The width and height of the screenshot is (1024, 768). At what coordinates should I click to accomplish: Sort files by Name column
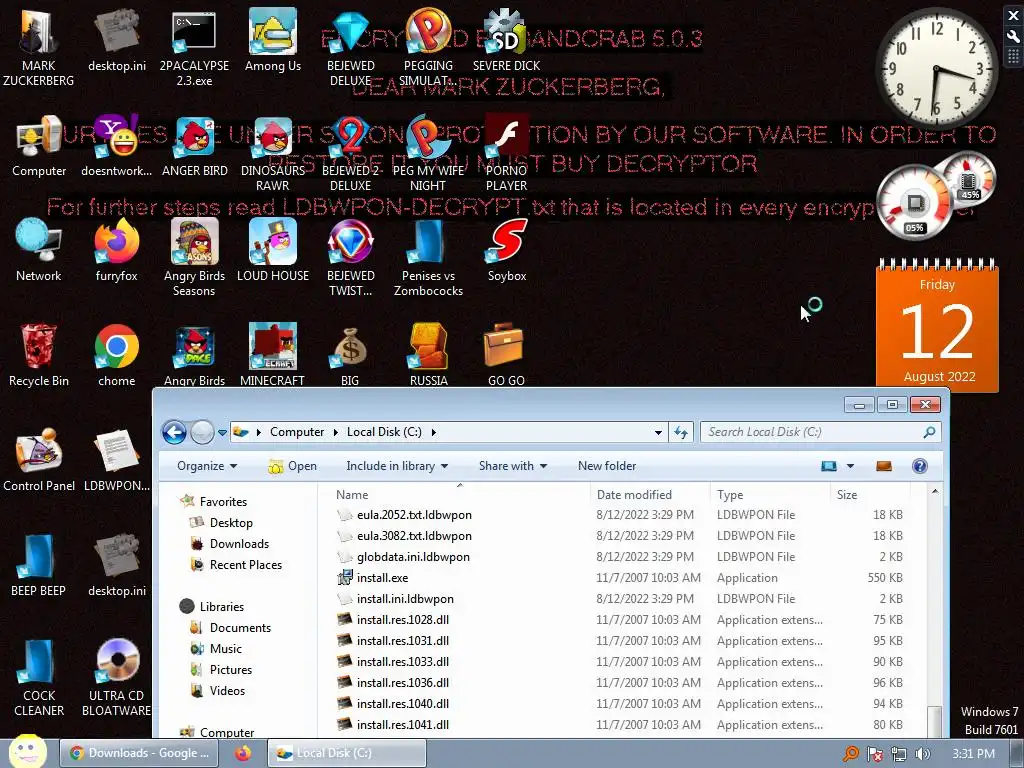click(x=460, y=494)
